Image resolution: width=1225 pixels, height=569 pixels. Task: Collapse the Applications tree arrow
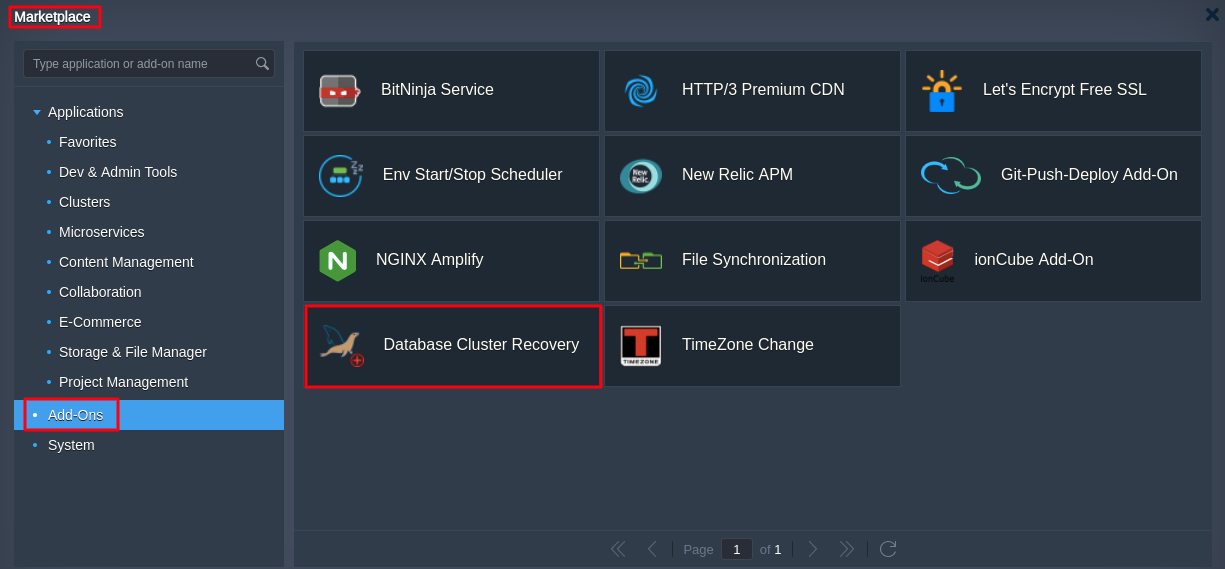pos(37,112)
